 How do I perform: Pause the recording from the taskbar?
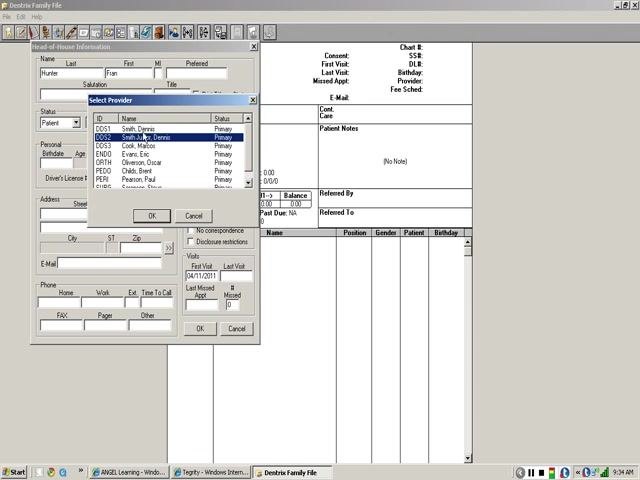(x=531, y=473)
